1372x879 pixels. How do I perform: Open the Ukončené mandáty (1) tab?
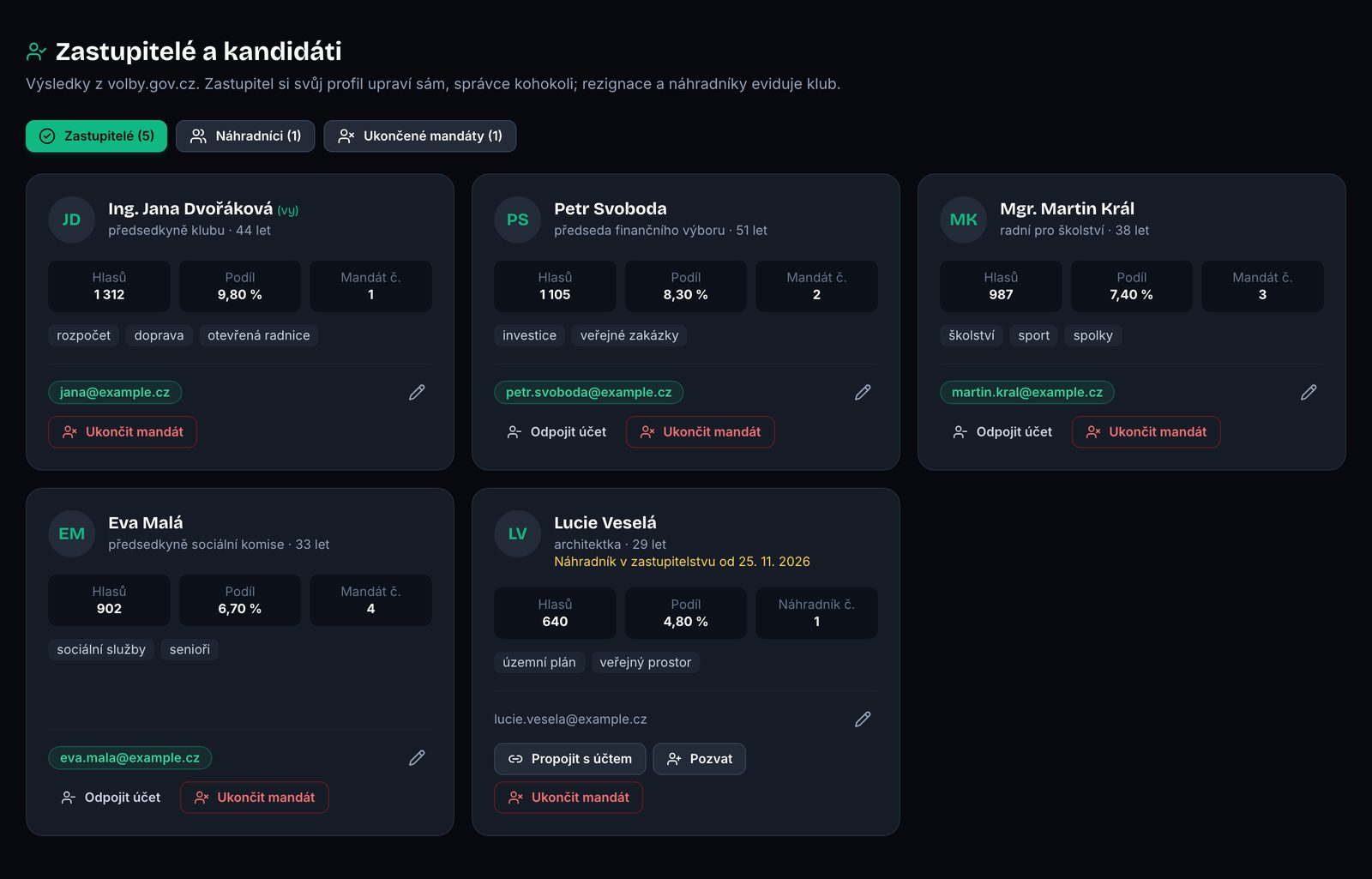tap(420, 136)
